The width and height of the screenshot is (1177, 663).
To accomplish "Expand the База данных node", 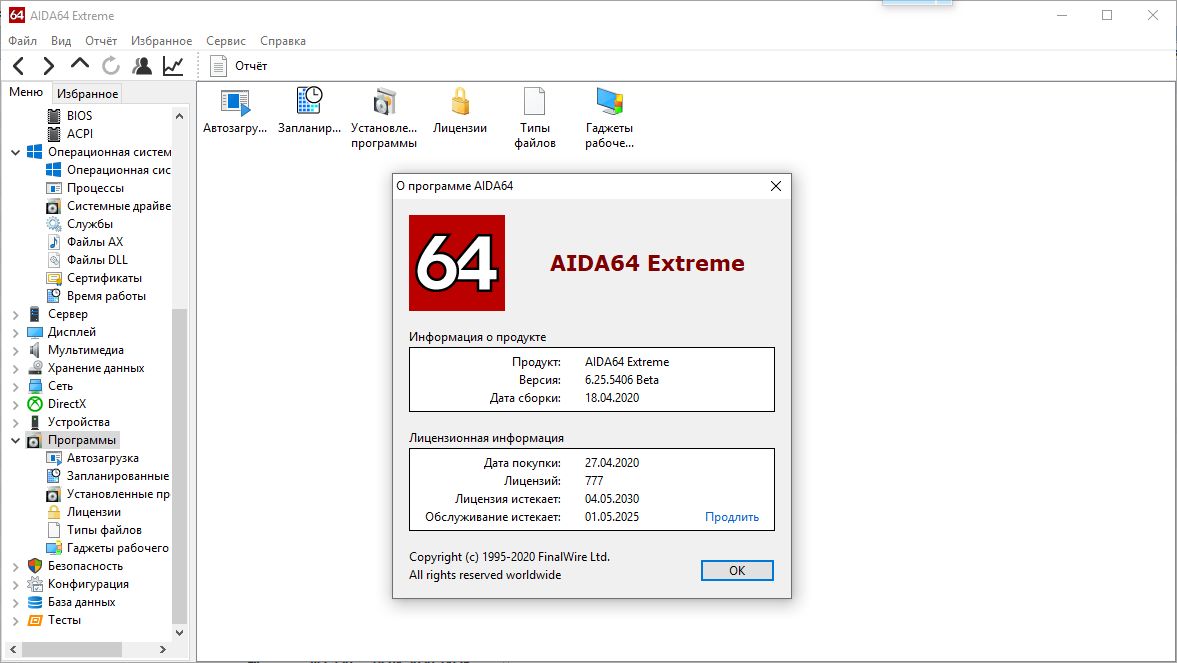I will click(x=15, y=603).
